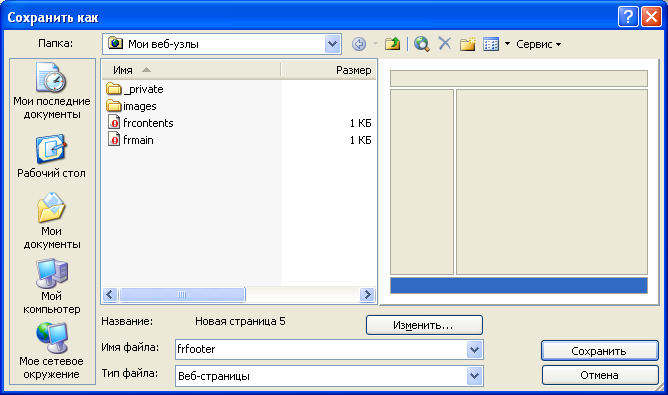Select the main right frame in preview
The image size is (668, 395).
click(x=552, y=182)
